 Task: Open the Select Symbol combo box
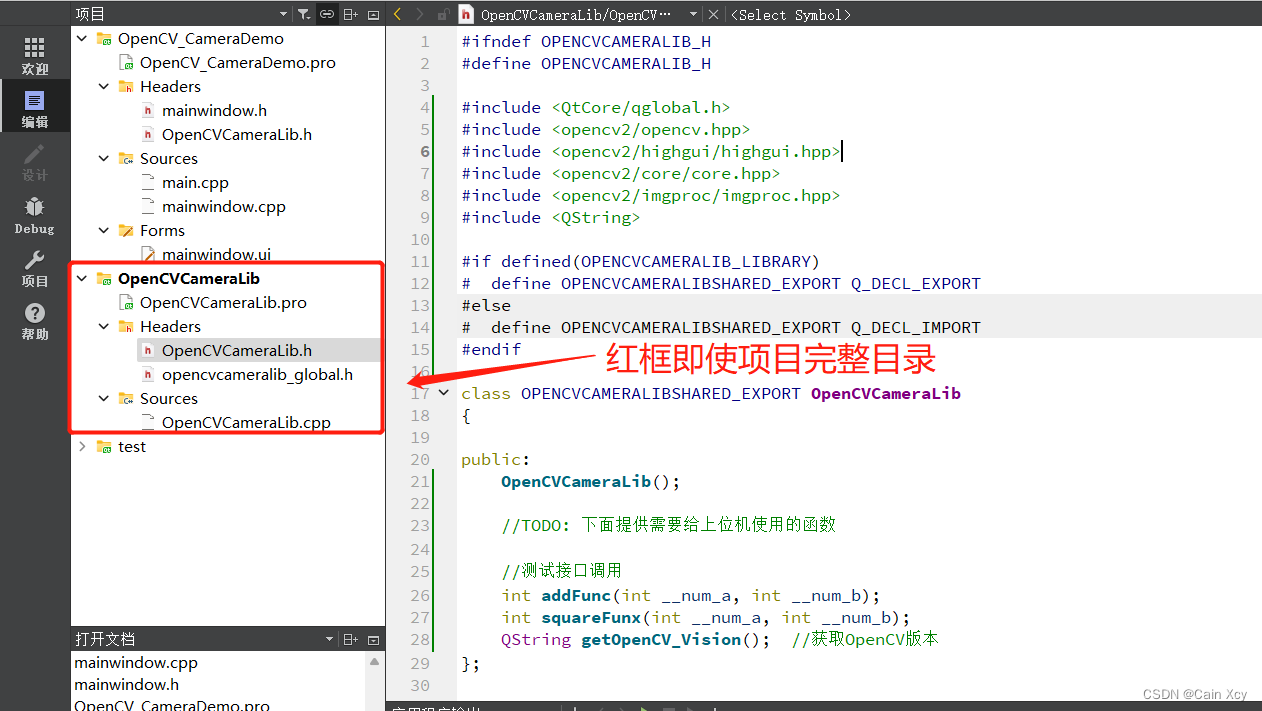click(x=790, y=15)
